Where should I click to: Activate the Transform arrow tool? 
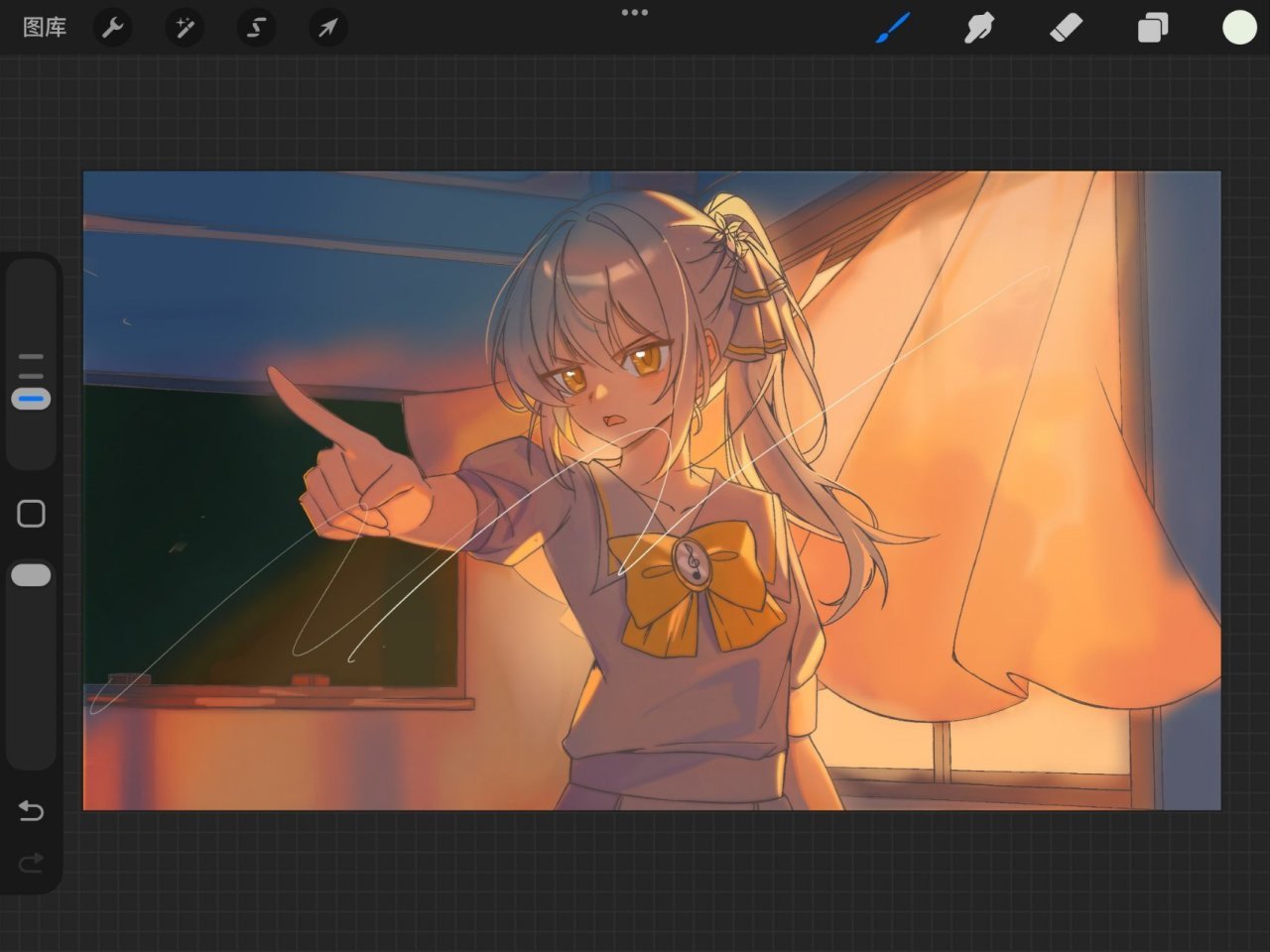pyautogui.click(x=327, y=28)
